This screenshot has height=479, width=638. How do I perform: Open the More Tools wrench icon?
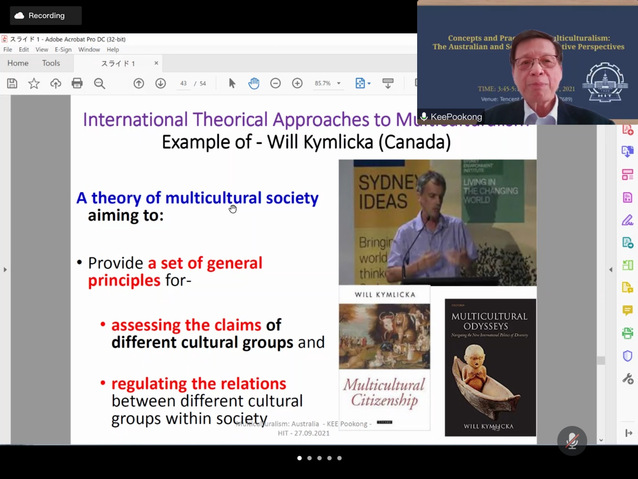(627, 378)
